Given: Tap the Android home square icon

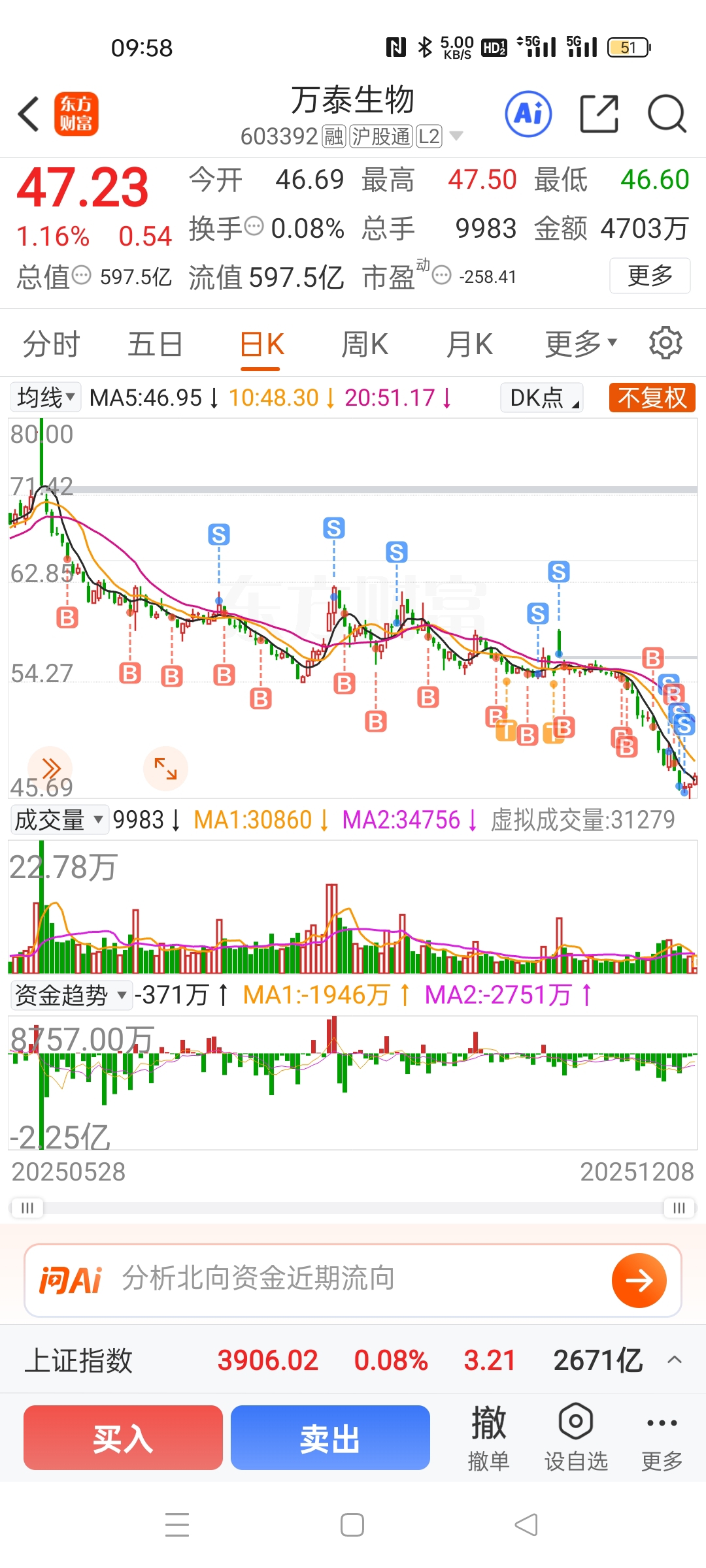Looking at the screenshot, I should point(352,1525).
